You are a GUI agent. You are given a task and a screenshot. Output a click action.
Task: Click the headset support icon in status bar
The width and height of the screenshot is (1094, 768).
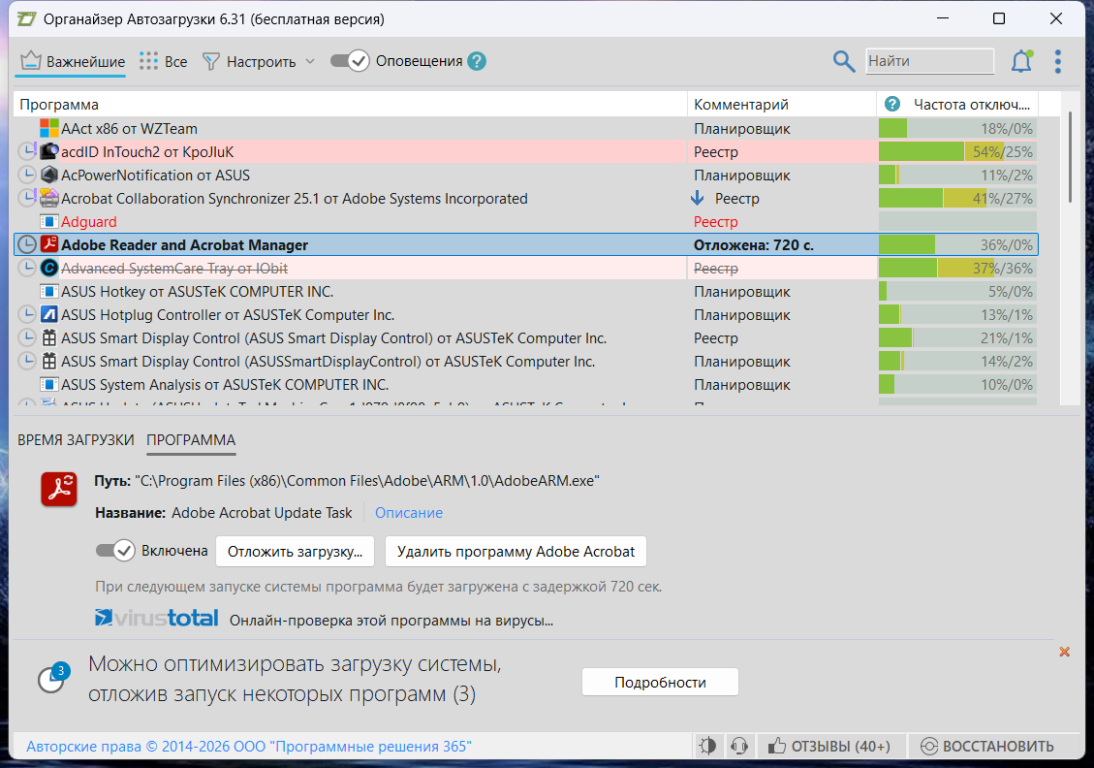(x=739, y=746)
